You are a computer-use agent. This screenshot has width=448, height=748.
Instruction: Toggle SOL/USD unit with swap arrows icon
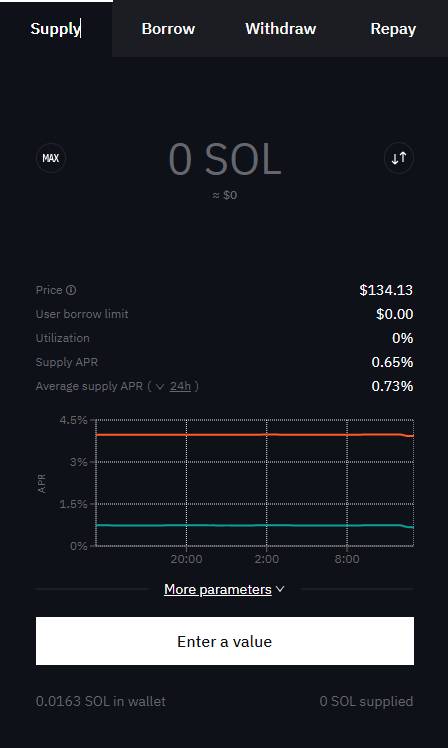pos(399,158)
